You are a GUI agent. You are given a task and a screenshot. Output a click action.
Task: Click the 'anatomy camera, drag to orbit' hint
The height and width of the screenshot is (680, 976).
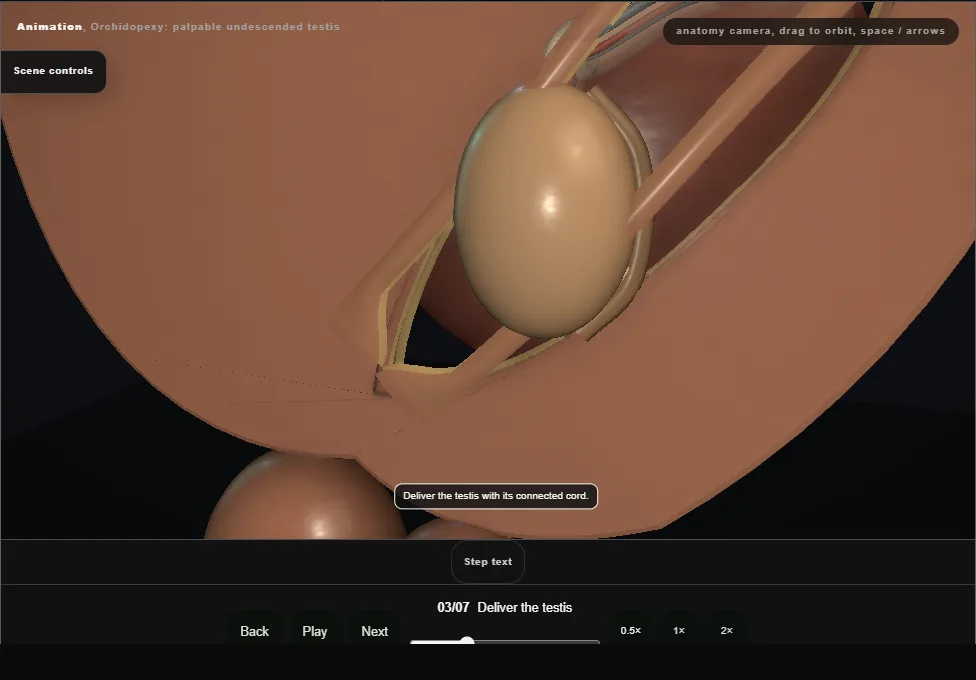click(810, 31)
